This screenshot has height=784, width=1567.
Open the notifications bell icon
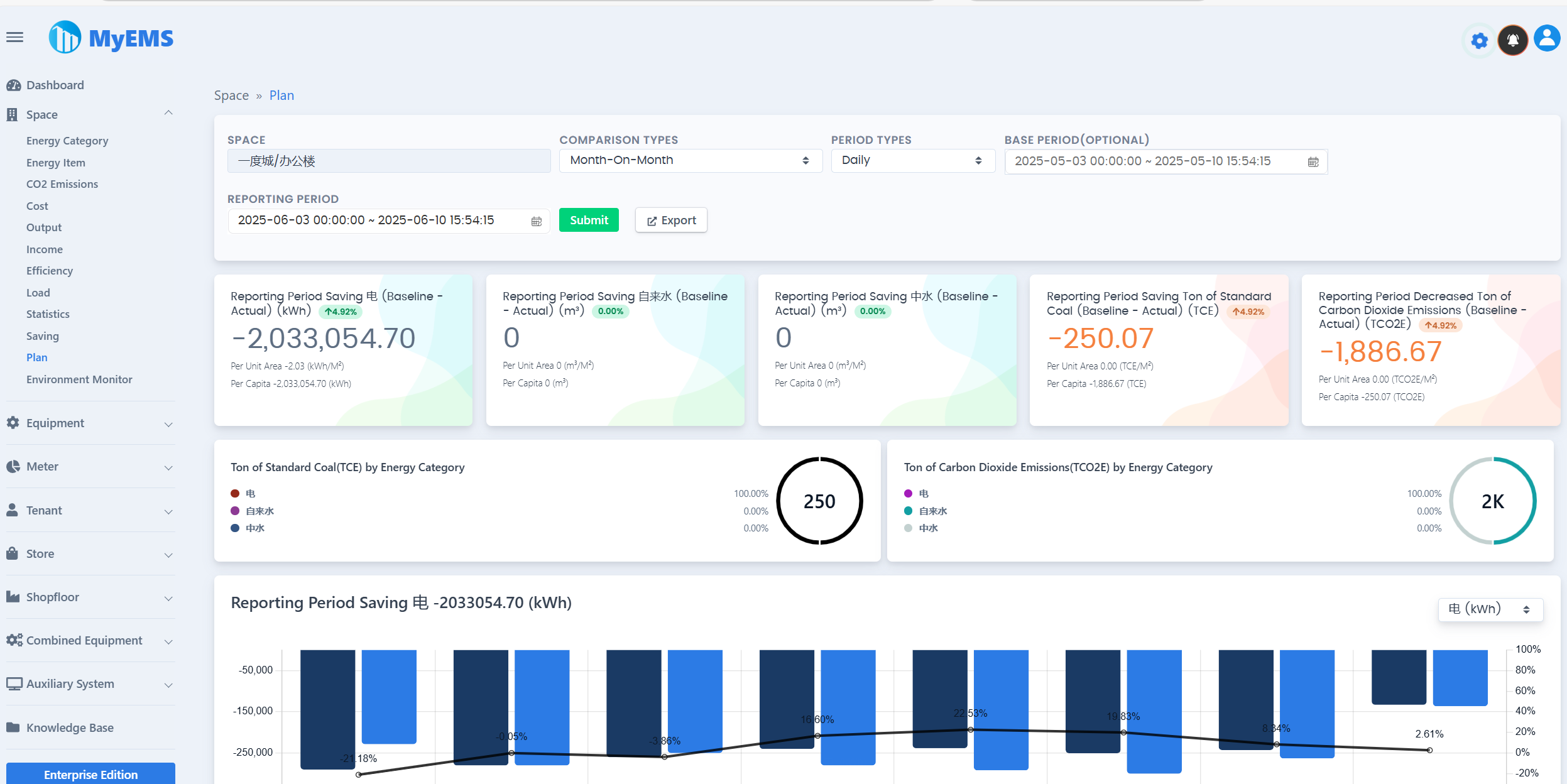[1513, 41]
